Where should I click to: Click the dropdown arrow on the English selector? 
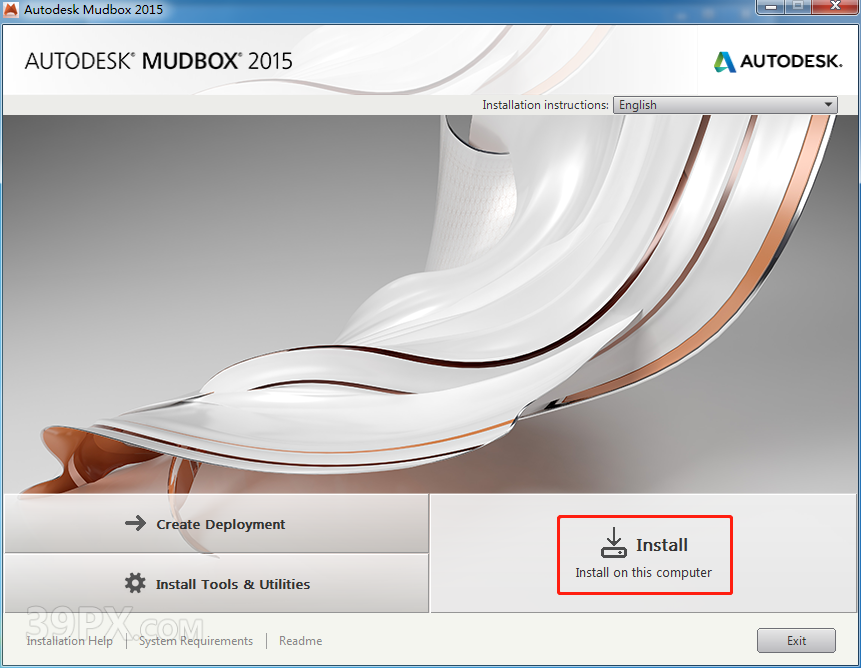pos(829,104)
